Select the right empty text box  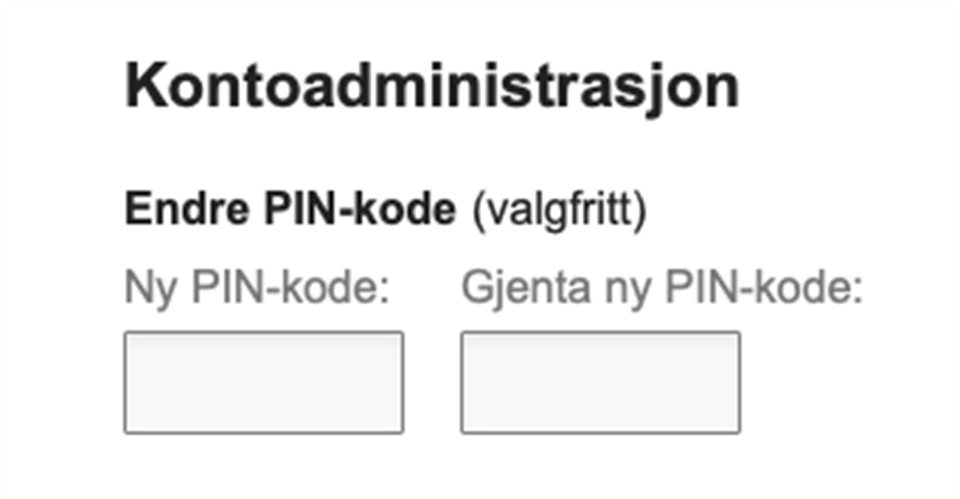[600, 383]
